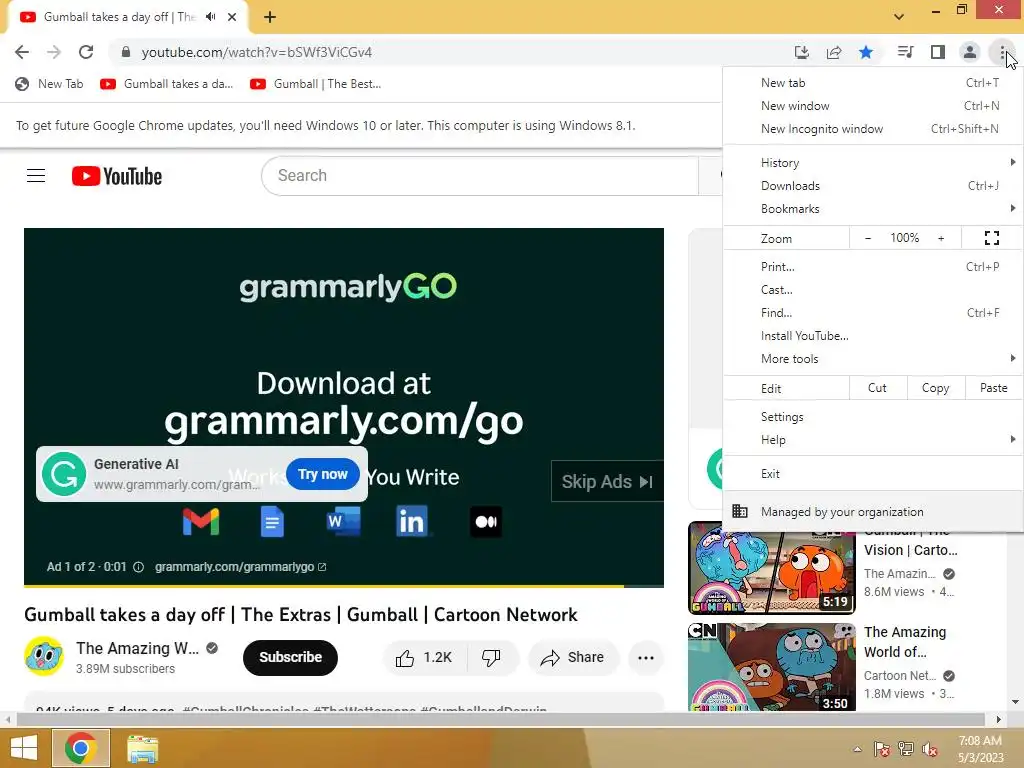Image resolution: width=1024 pixels, height=768 pixels.
Task: Click Find... in the menu
Action: [874, 313]
